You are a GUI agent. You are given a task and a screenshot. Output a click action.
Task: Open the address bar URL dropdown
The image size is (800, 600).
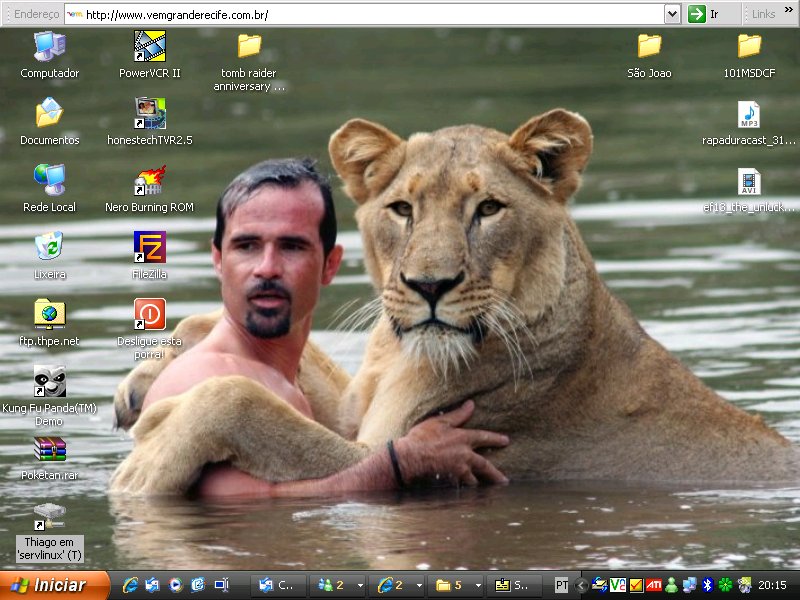coord(672,14)
